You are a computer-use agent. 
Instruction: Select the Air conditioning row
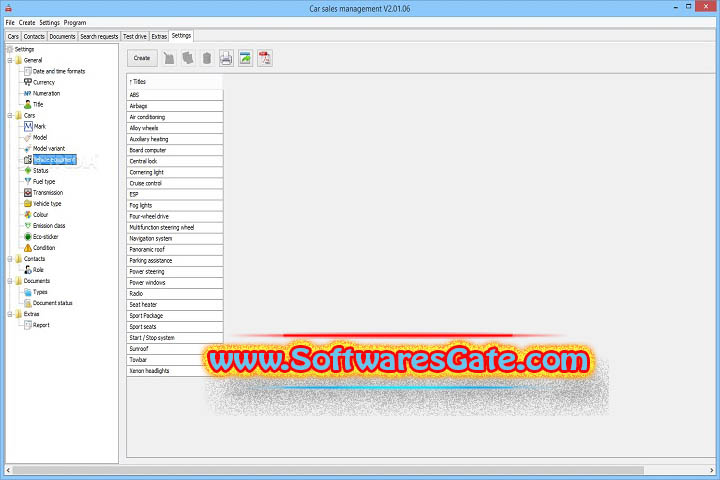point(175,117)
